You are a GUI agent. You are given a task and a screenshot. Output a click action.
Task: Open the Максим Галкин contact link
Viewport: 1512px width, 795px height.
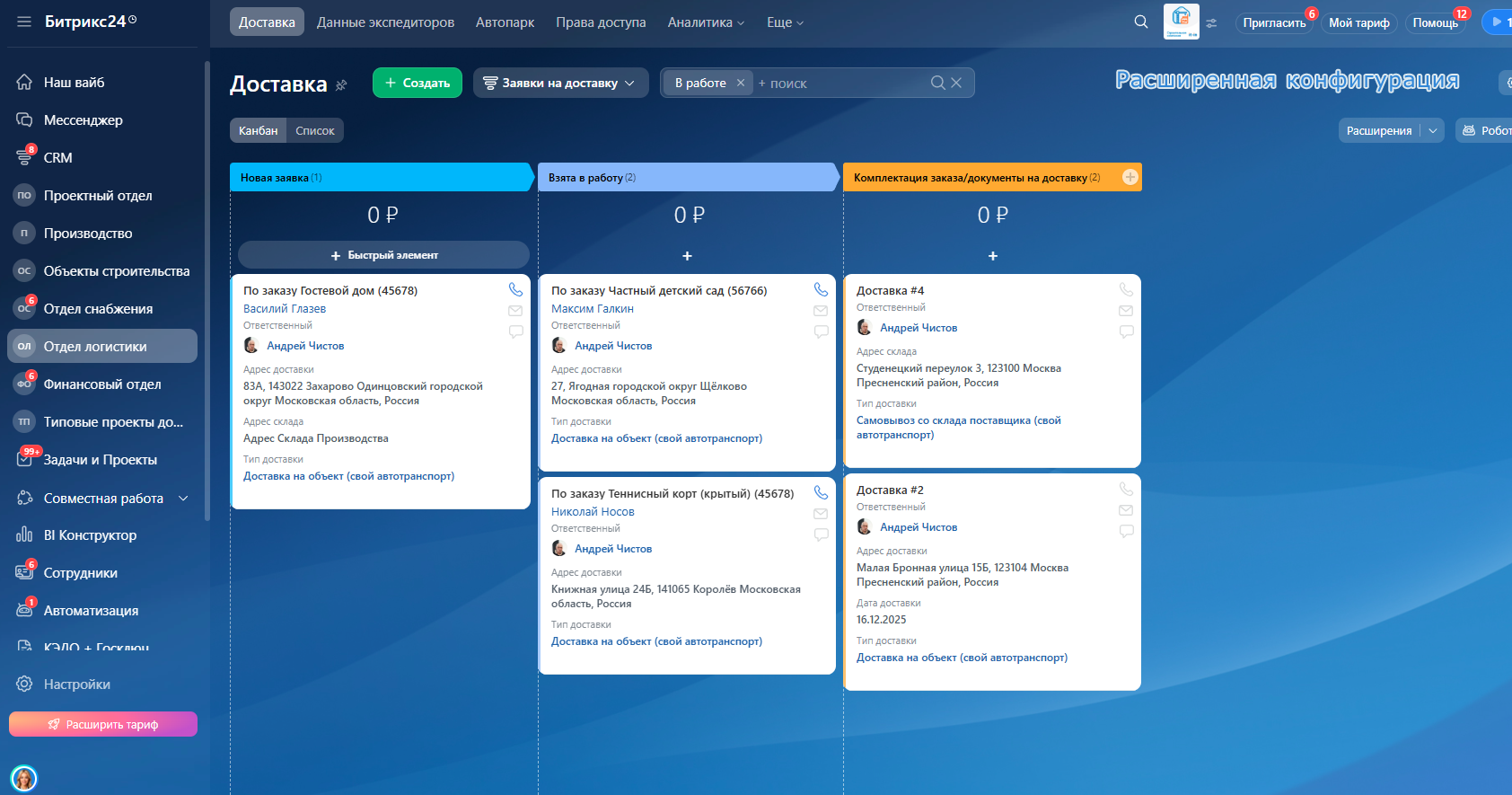coord(593,308)
